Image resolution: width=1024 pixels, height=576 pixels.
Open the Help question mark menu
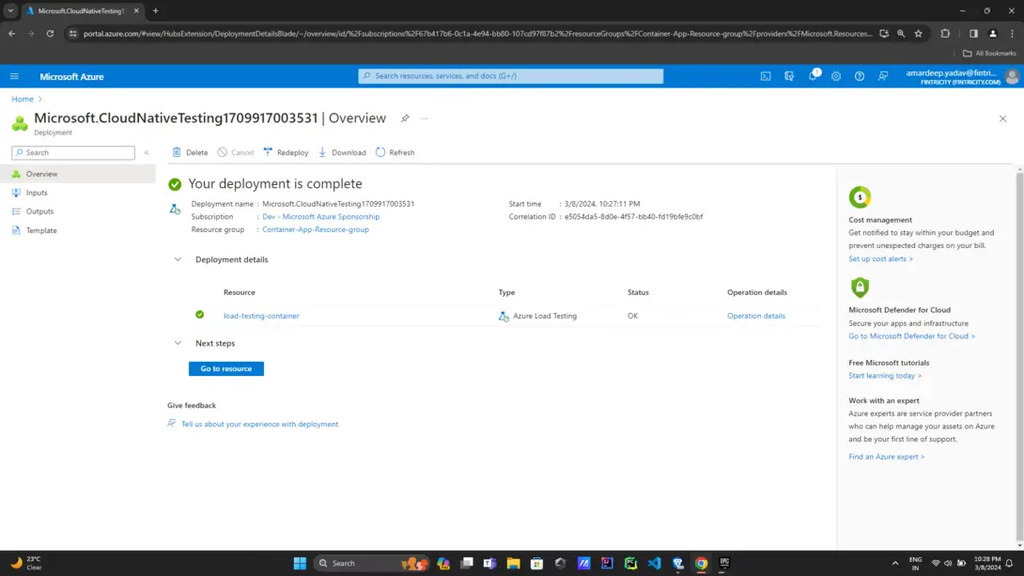[859, 76]
